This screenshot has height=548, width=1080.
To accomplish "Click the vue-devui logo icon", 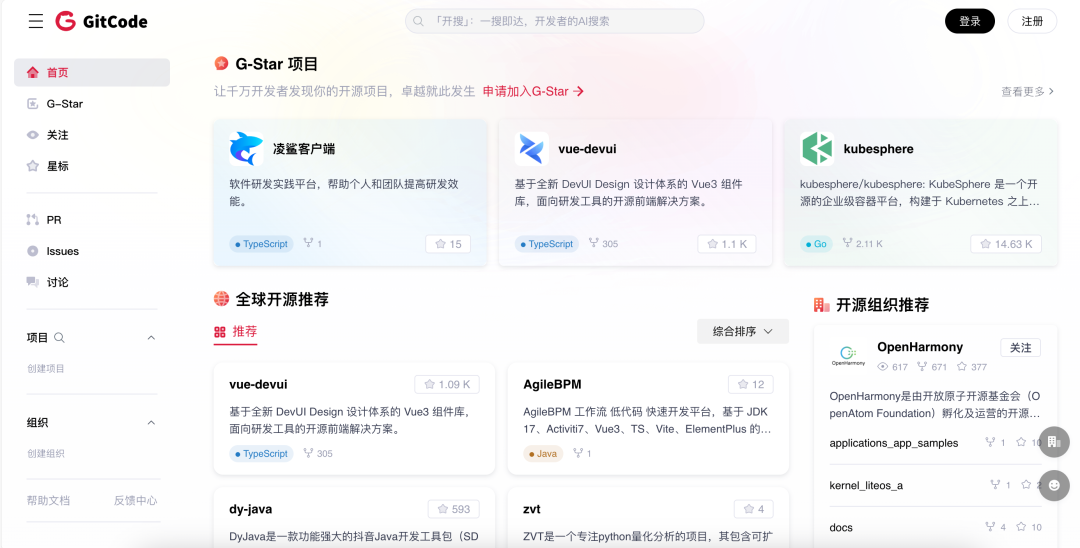I will pyautogui.click(x=532, y=149).
